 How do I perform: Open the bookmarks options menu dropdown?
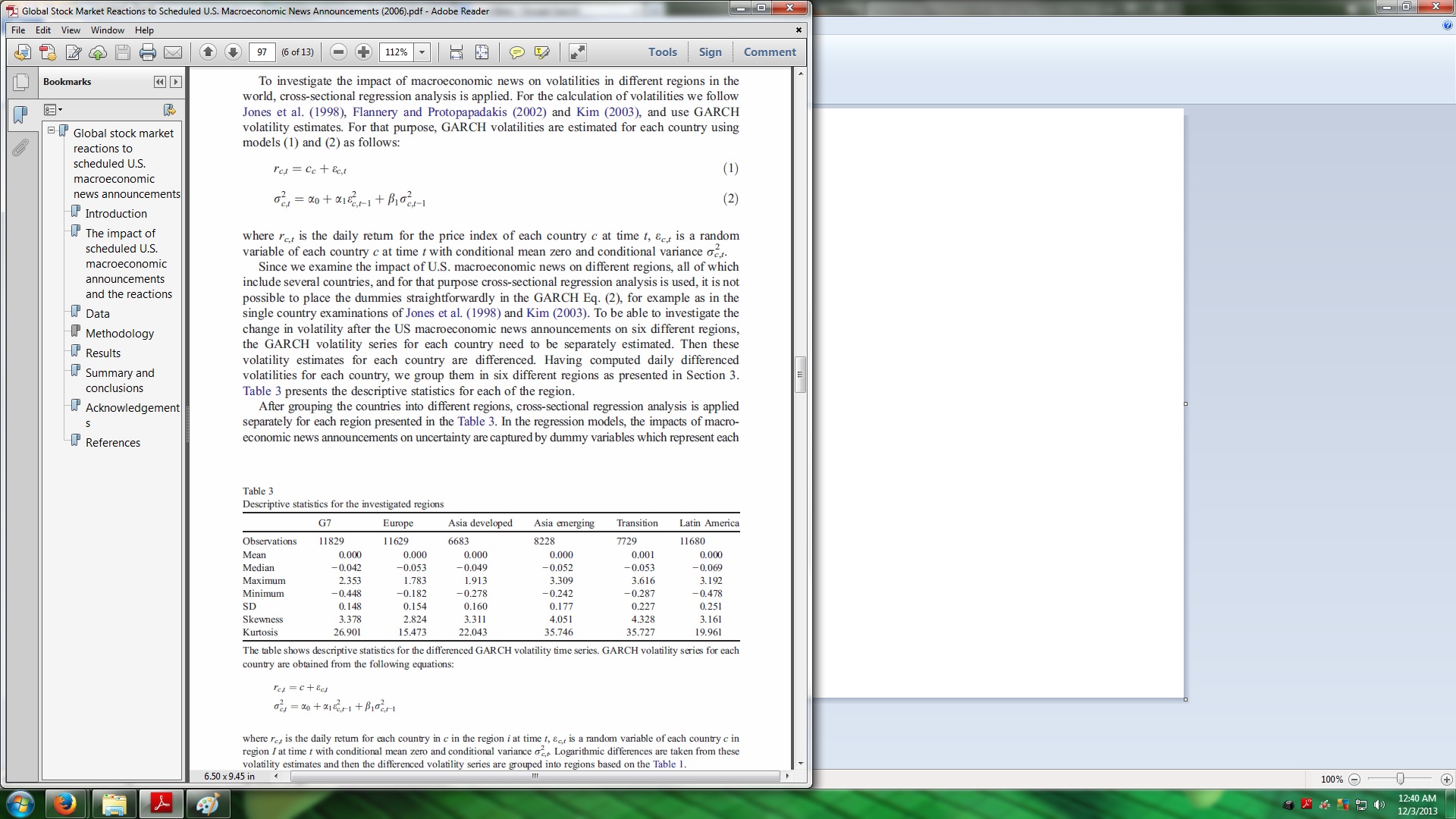[x=53, y=110]
